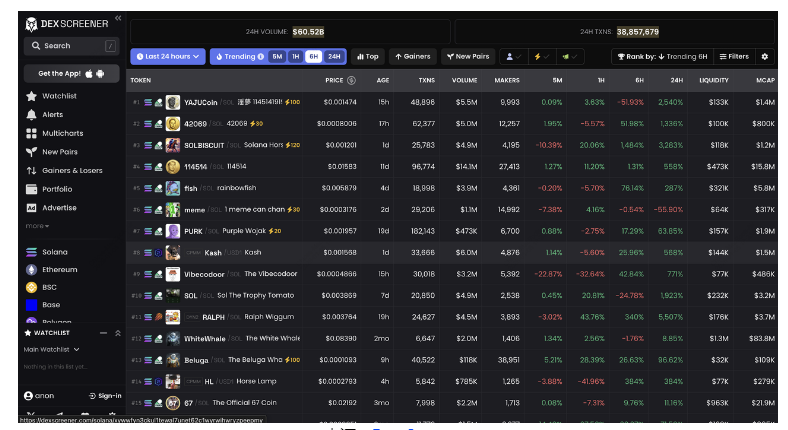
Task: Sort by TXNS column header
Action: point(427,80)
